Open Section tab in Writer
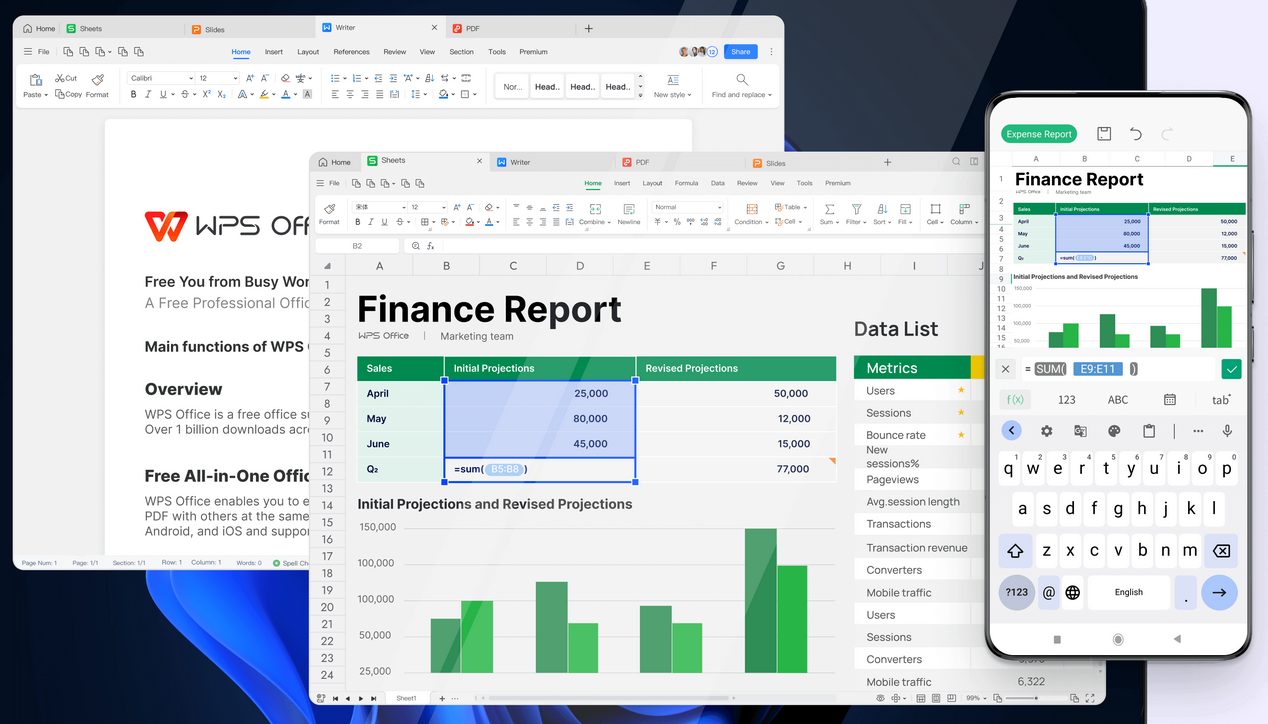Image resolution: width=1268 pixels, height=724 pixels. 461,52
